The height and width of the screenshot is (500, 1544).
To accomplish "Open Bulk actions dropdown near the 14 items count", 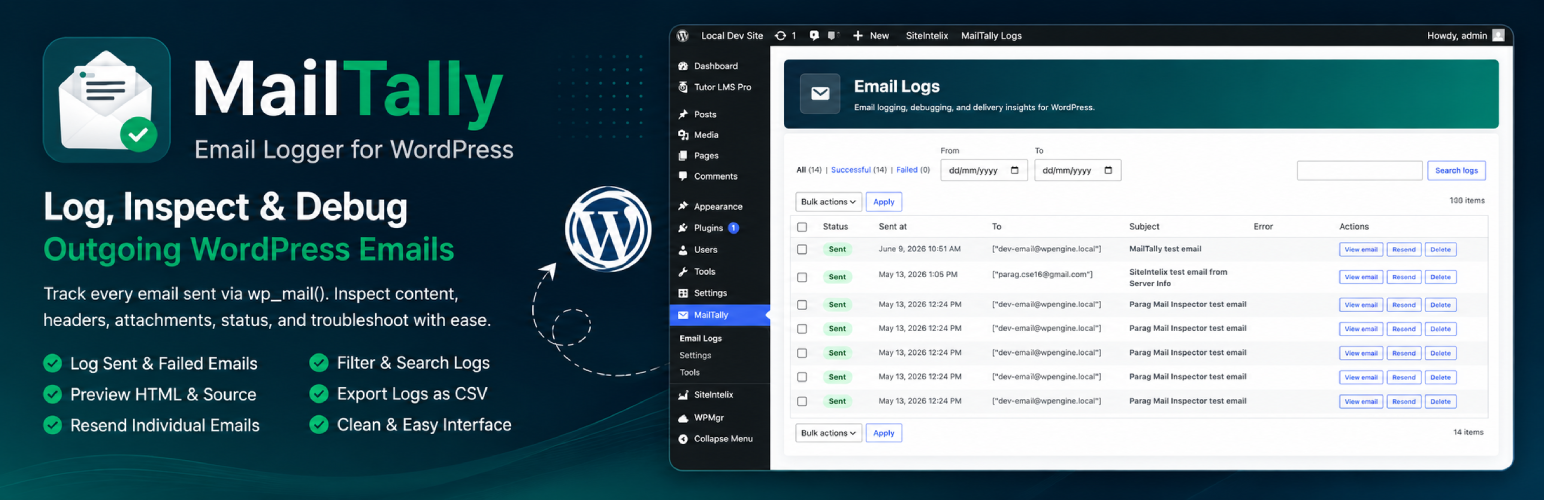I will (828, 433).
